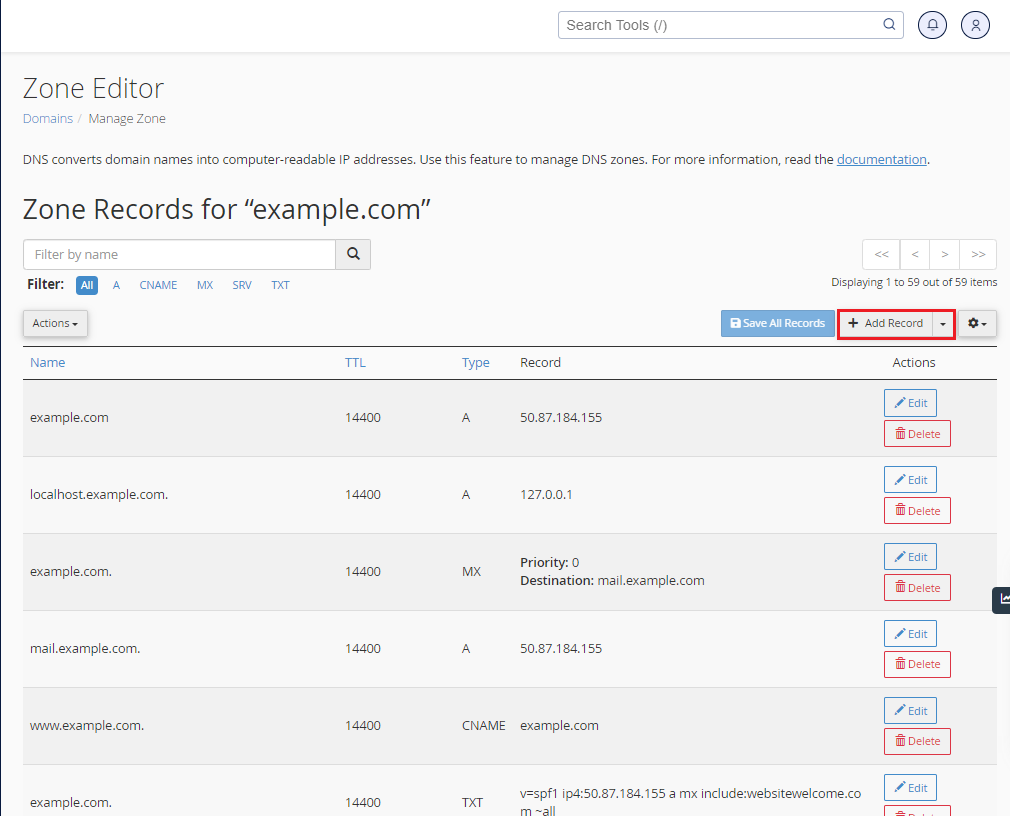Click the Displaying 1 to 59 items text
Screen dimensions: 1010x816
(914, 282)
